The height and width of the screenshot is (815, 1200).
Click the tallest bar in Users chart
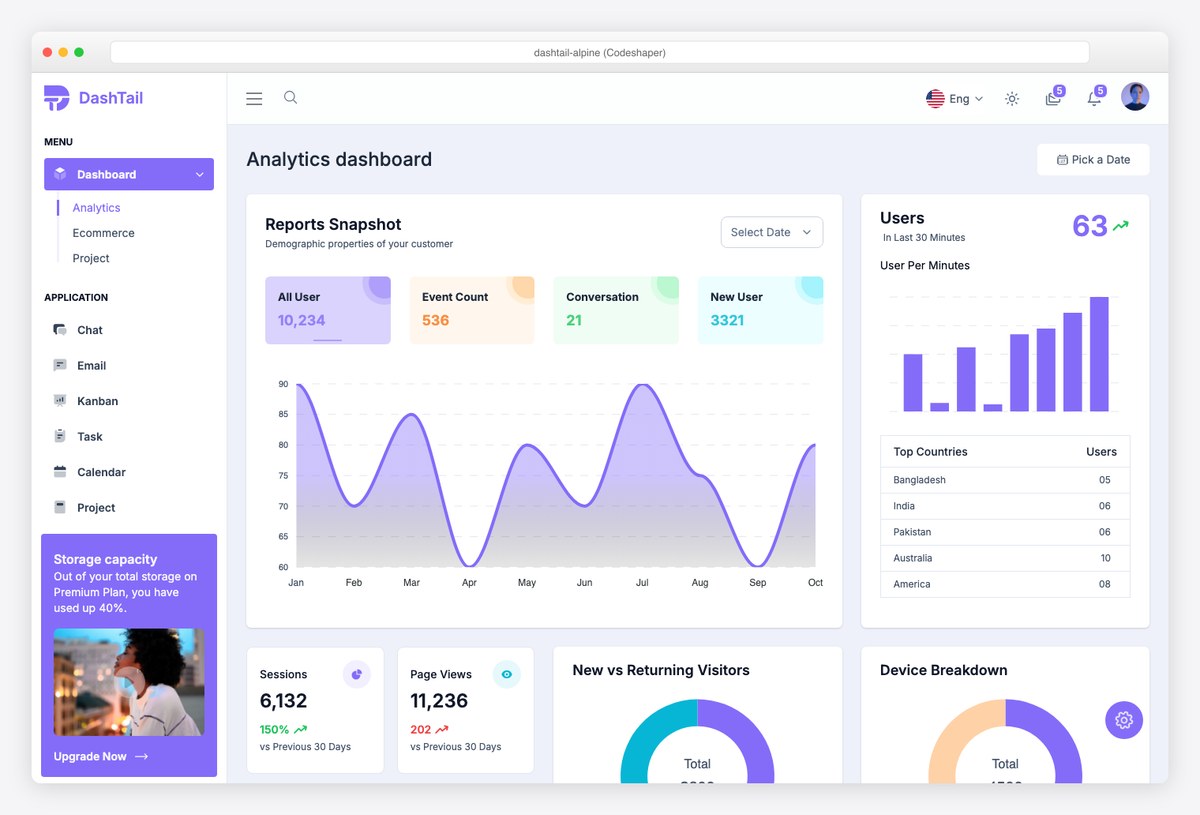pyautogui.click(x=1099, y=354)
